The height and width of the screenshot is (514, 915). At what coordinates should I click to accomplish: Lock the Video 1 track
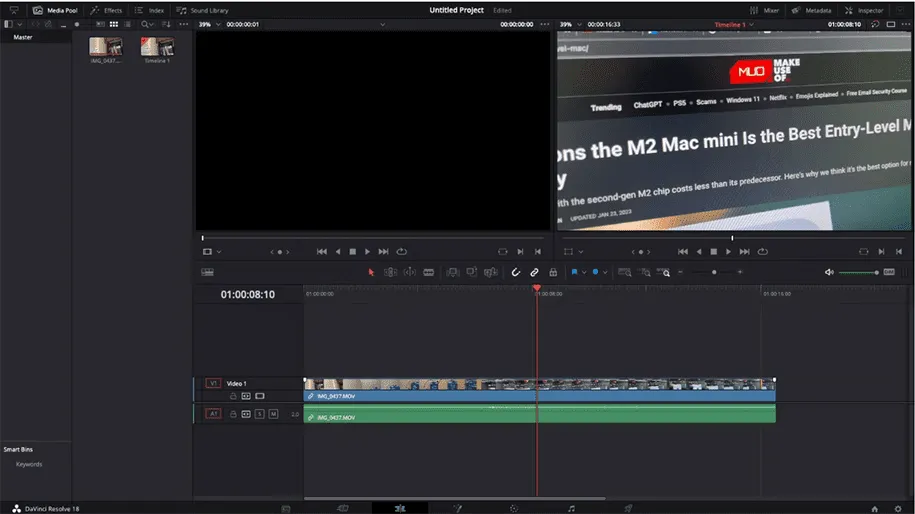pyautogui.click(x=233, y=396)
